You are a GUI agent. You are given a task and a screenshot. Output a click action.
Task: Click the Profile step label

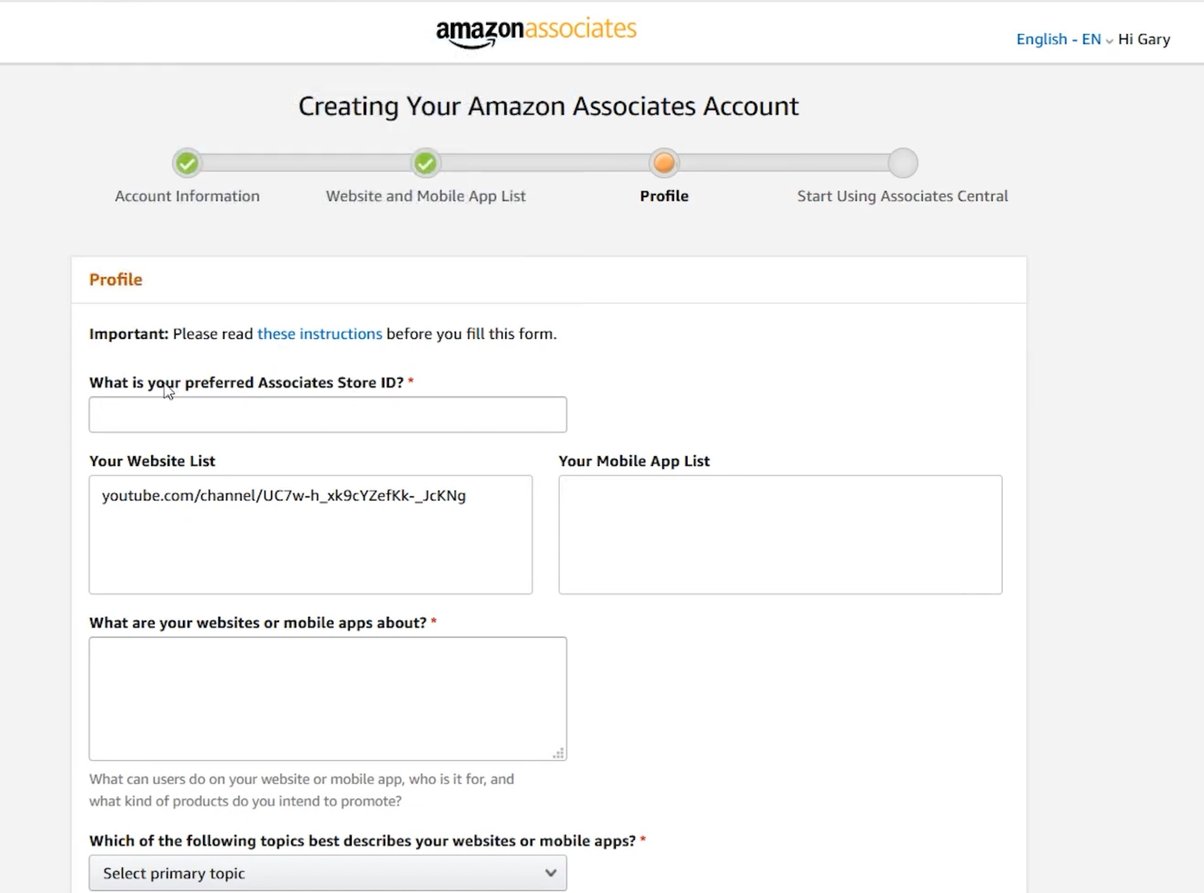(x=664, y=196)
